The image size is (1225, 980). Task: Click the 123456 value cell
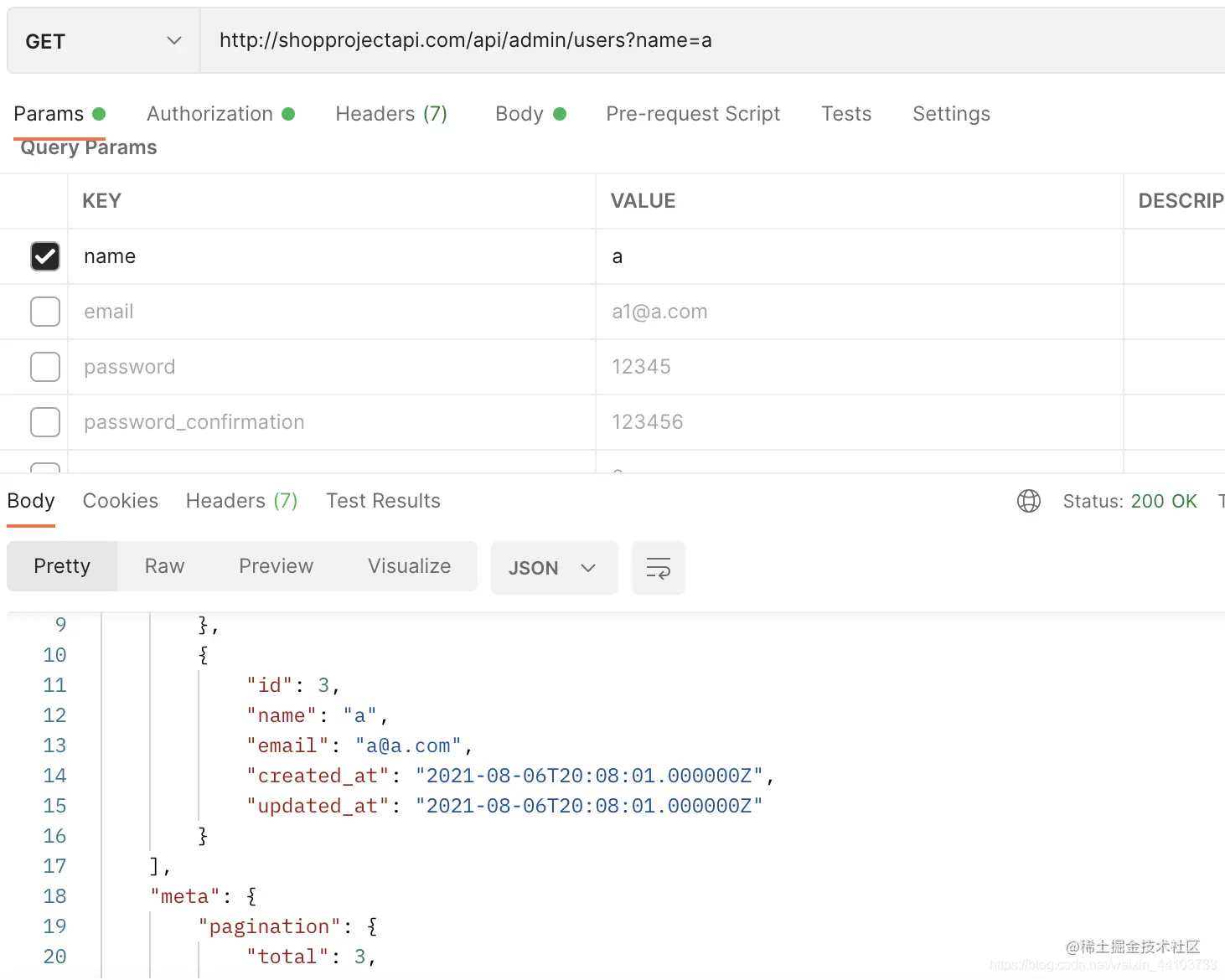[860, 422]
